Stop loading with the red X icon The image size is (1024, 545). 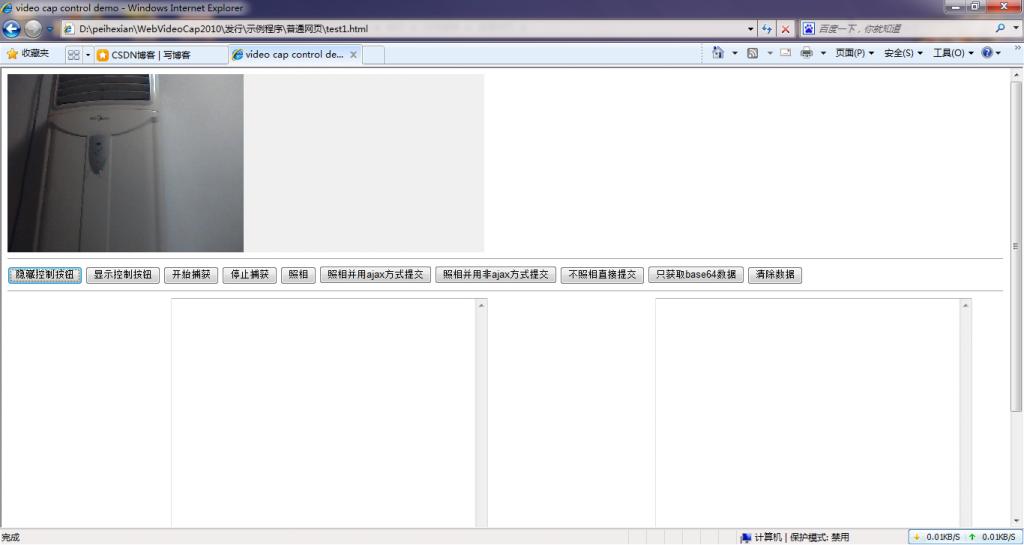[x=786, y=29]
